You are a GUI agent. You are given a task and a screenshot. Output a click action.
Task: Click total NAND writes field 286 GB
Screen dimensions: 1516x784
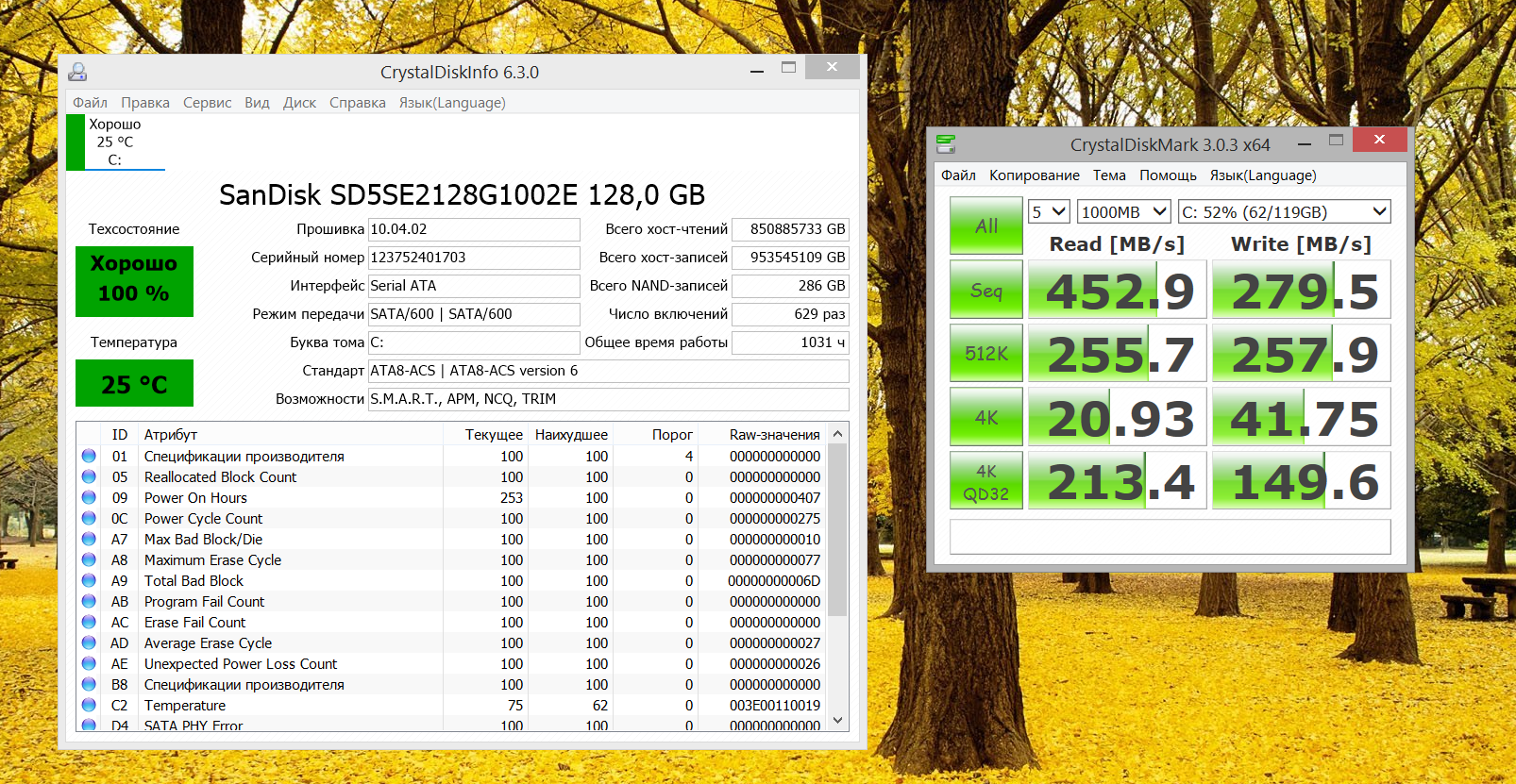tap(791, 286)
